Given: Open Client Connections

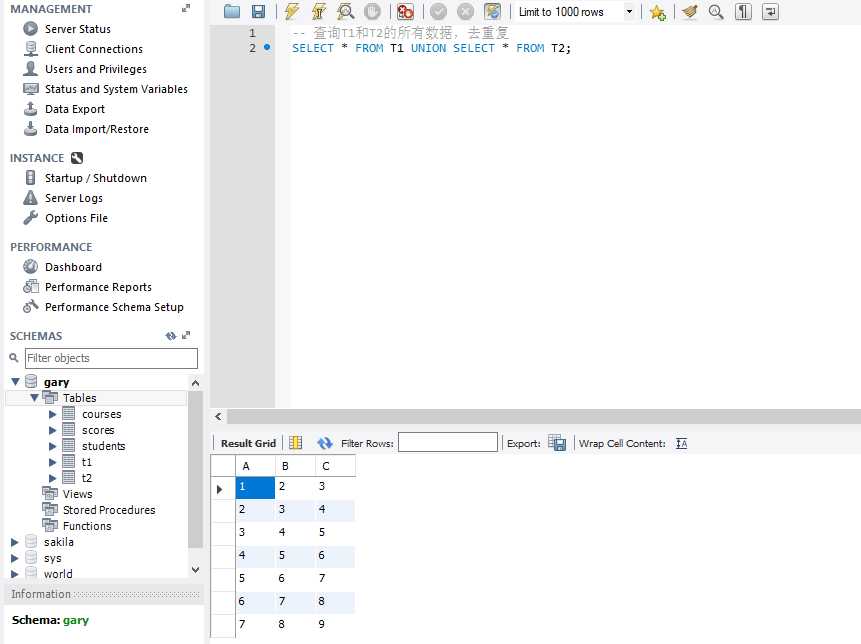Looking at the screenshot, I should coord(93,49).
